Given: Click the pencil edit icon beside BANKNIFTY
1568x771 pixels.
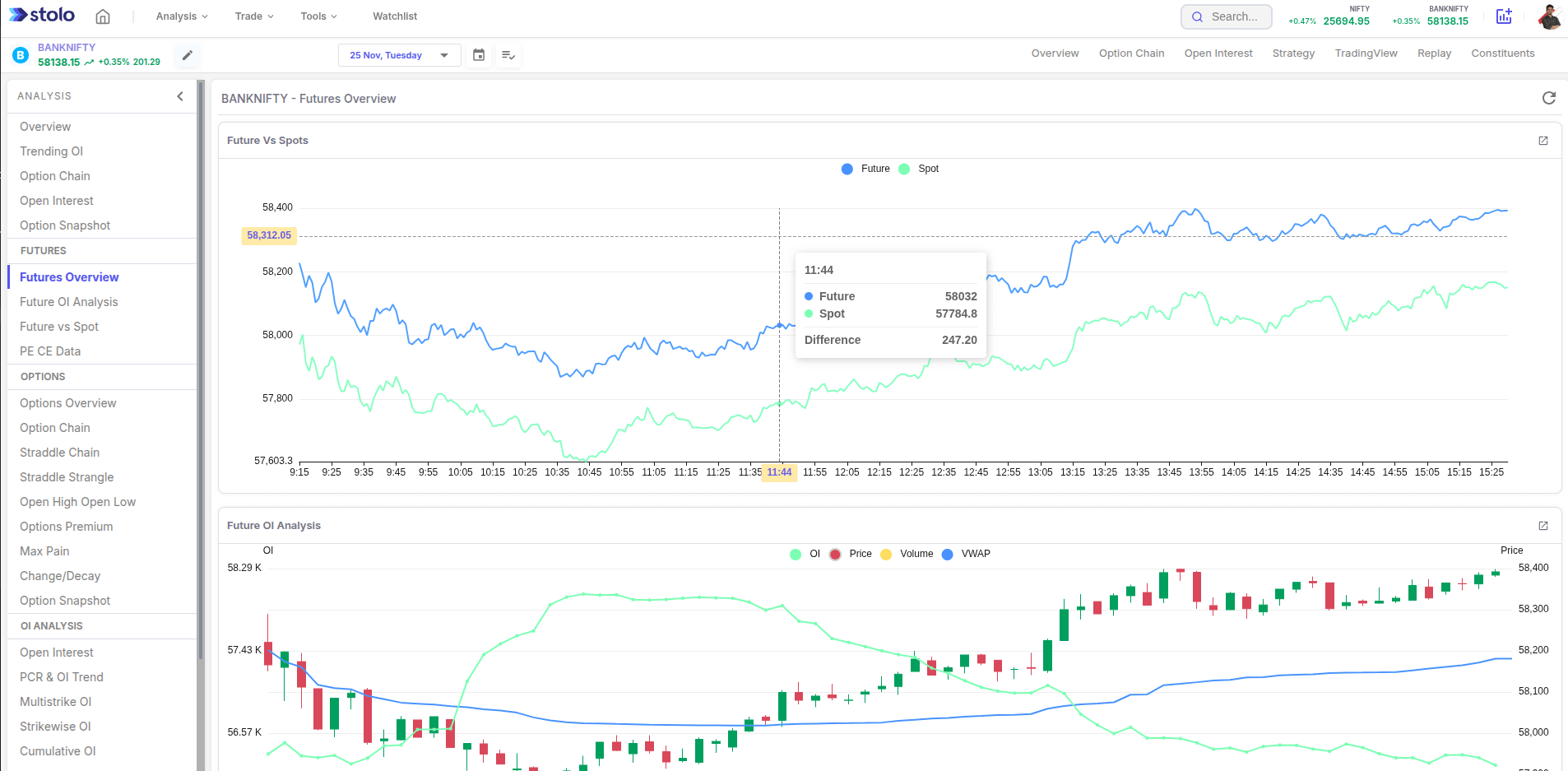Looking at the screenshot, I should pyautogui.click(x=188, y=55).
